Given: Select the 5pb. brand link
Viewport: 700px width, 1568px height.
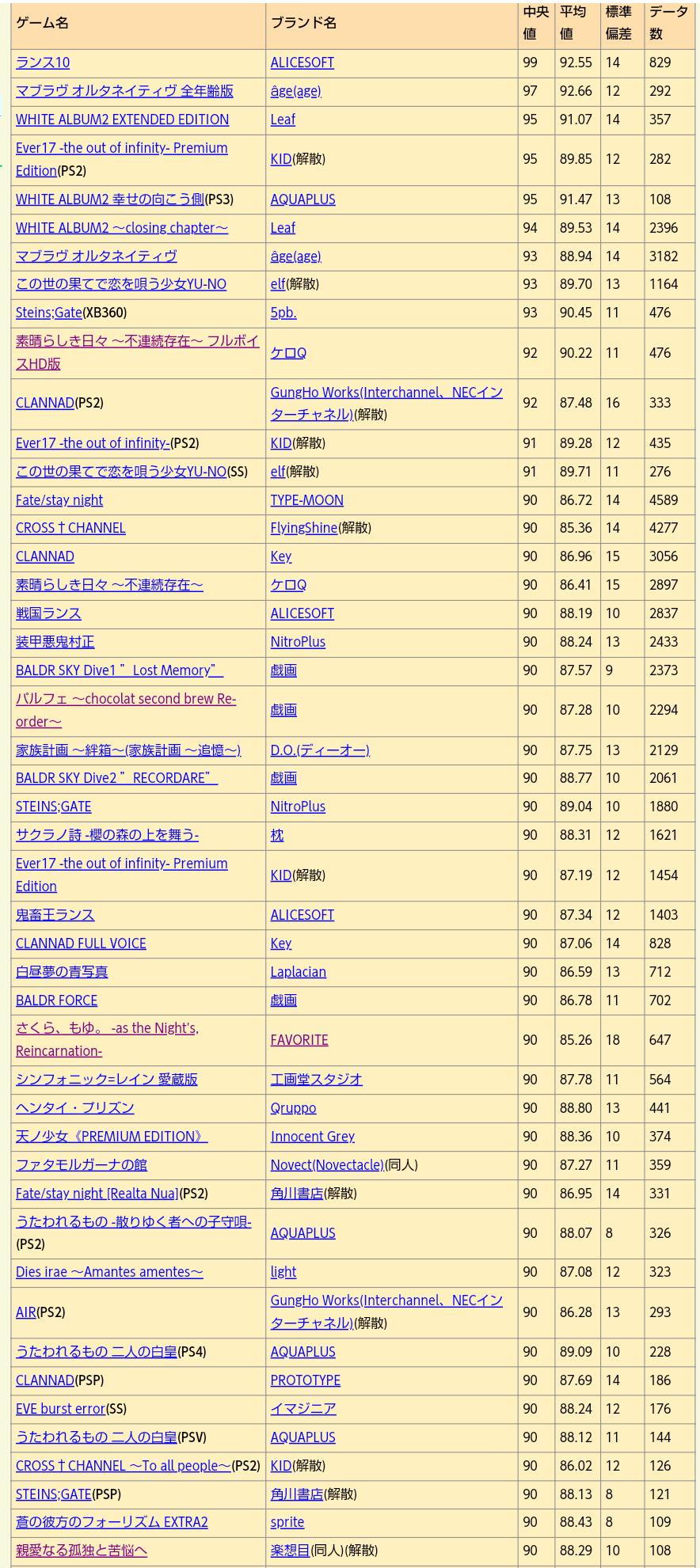Looking at the screenshot, I should coord(283,313).
